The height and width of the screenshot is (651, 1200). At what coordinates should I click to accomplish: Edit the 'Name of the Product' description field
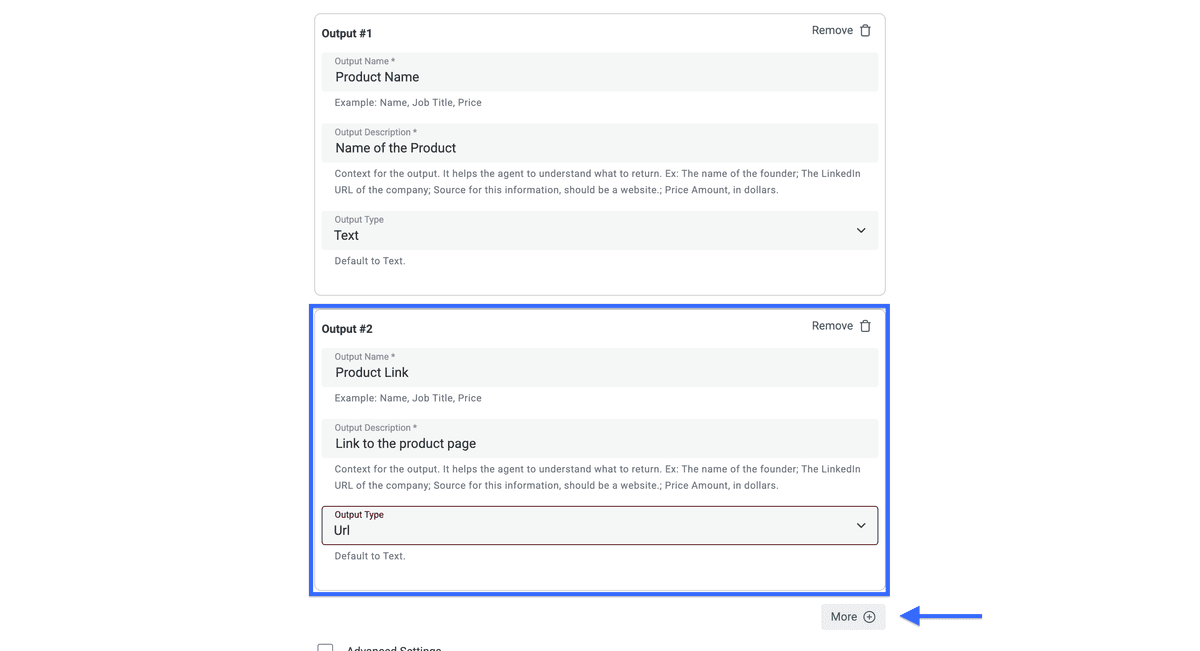(x=600, y=143)
